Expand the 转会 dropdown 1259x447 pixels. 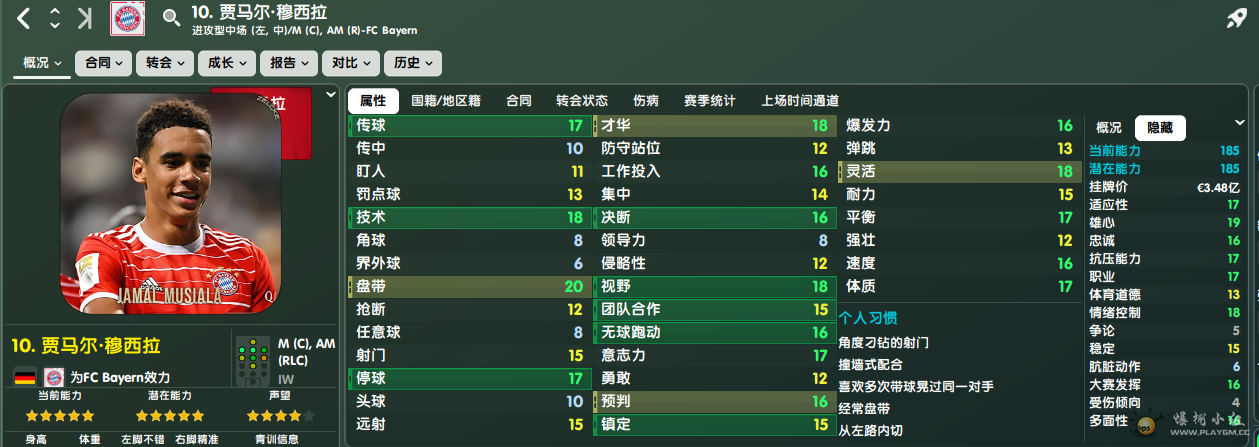tap(164, 63)
